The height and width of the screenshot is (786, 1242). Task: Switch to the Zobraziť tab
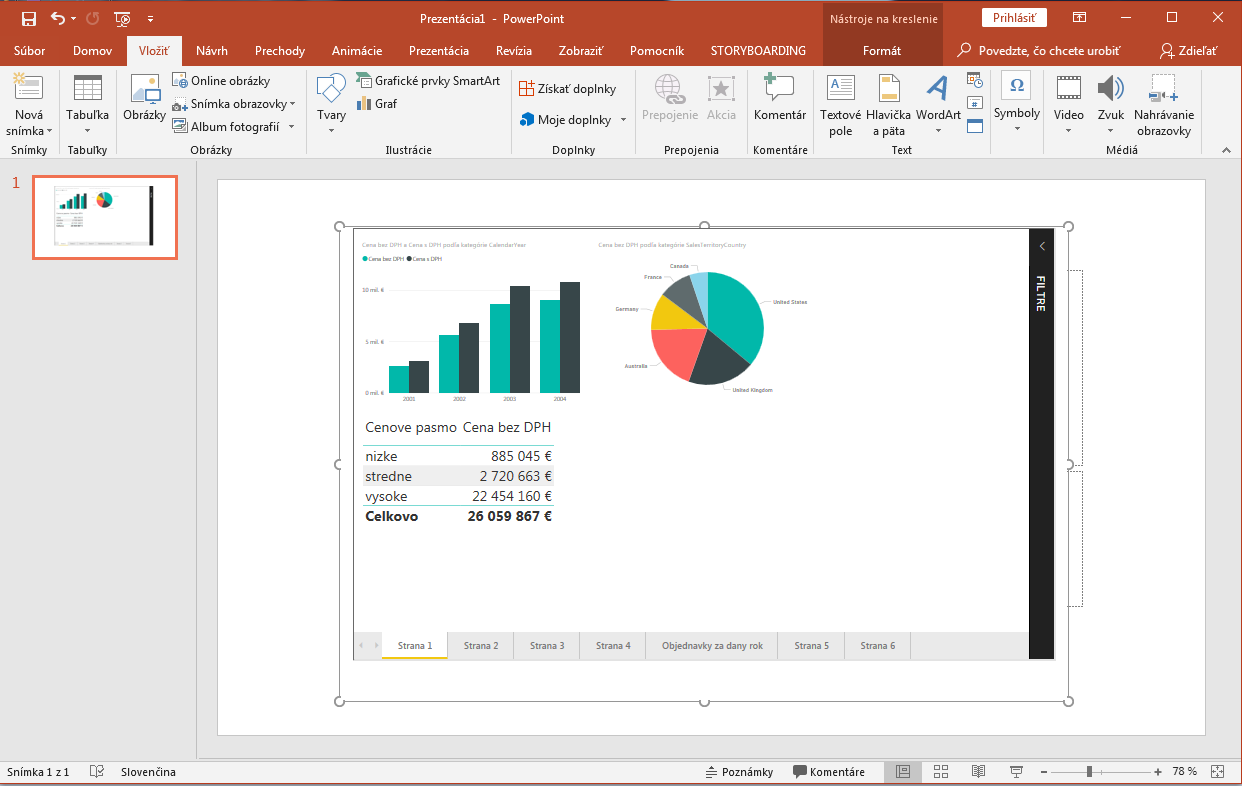click(580, 51)
